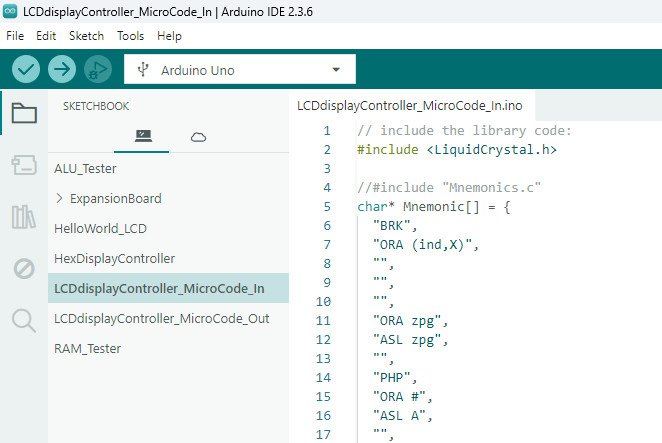Select the HexDisplayController sketch
Screen dimensions: 662x443
(x=114, y=258)
